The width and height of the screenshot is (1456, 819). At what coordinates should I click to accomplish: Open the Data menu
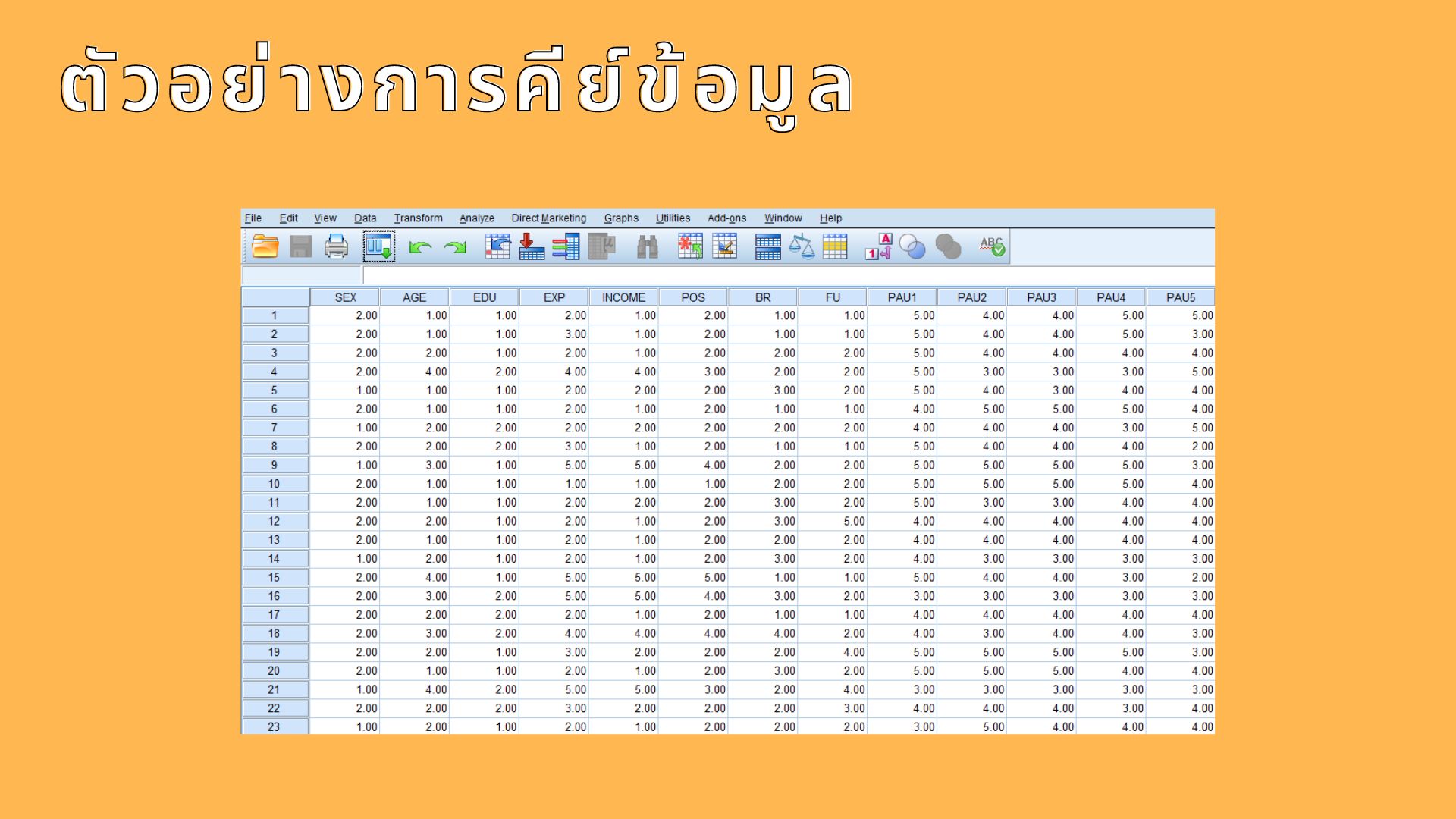(x=366, y=218)
